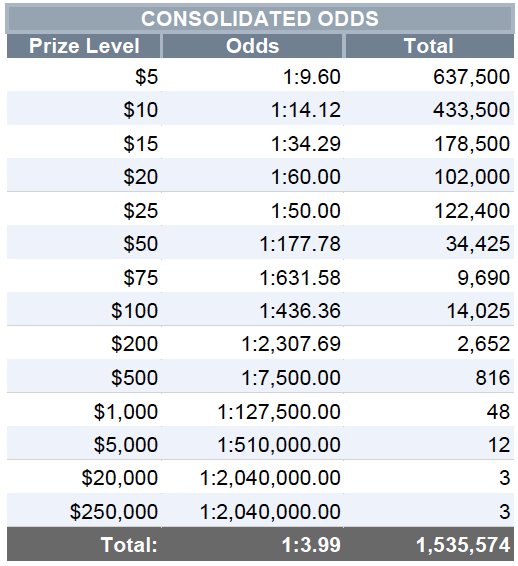Click the 637,500 total cell

pyautogui.click(x=429, y=75)
